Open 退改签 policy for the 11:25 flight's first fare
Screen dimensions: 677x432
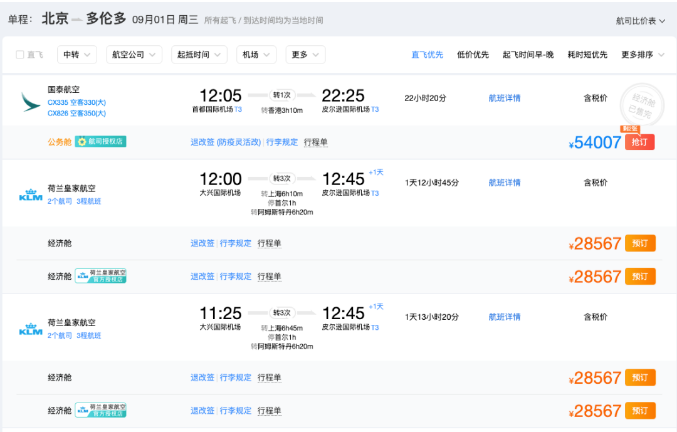[x=202, y=377]
